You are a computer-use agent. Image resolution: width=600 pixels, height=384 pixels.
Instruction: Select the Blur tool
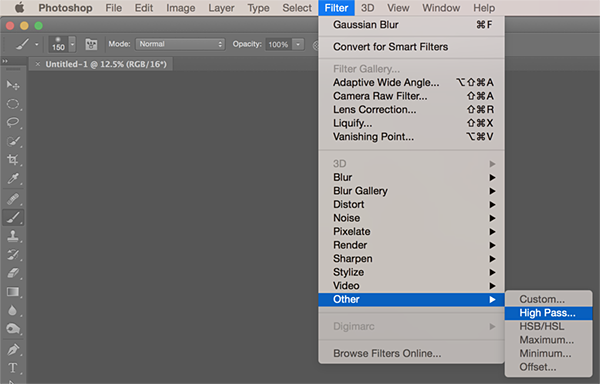[x=13, y=310]
